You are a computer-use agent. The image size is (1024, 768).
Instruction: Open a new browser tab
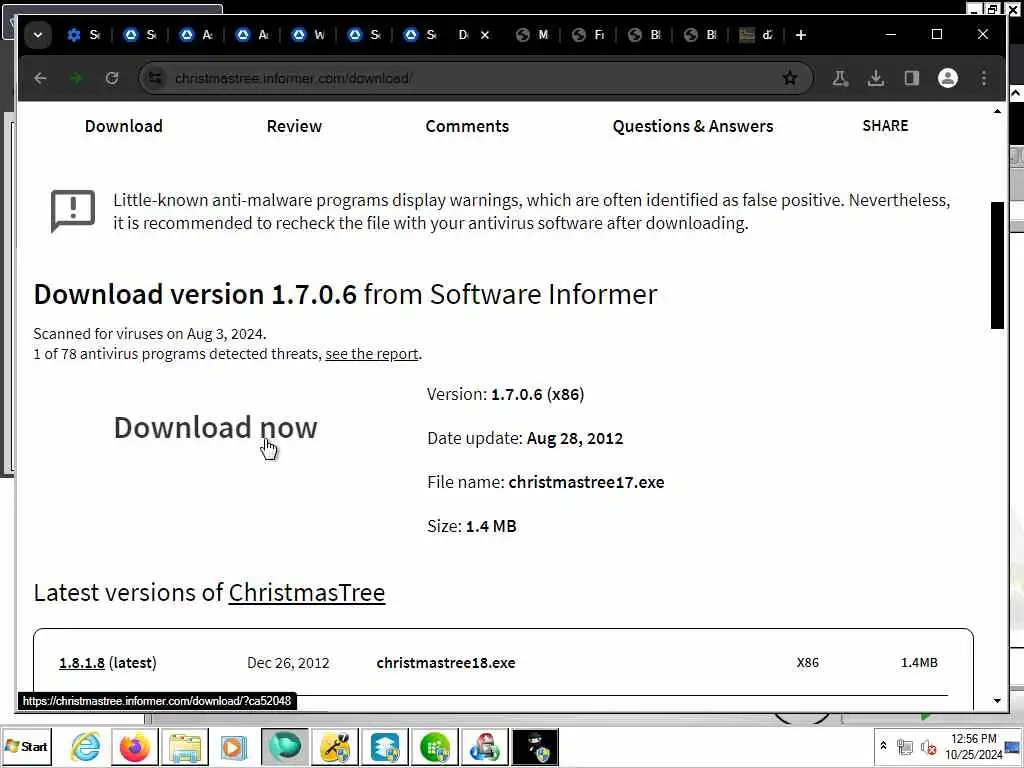[801, 35]
